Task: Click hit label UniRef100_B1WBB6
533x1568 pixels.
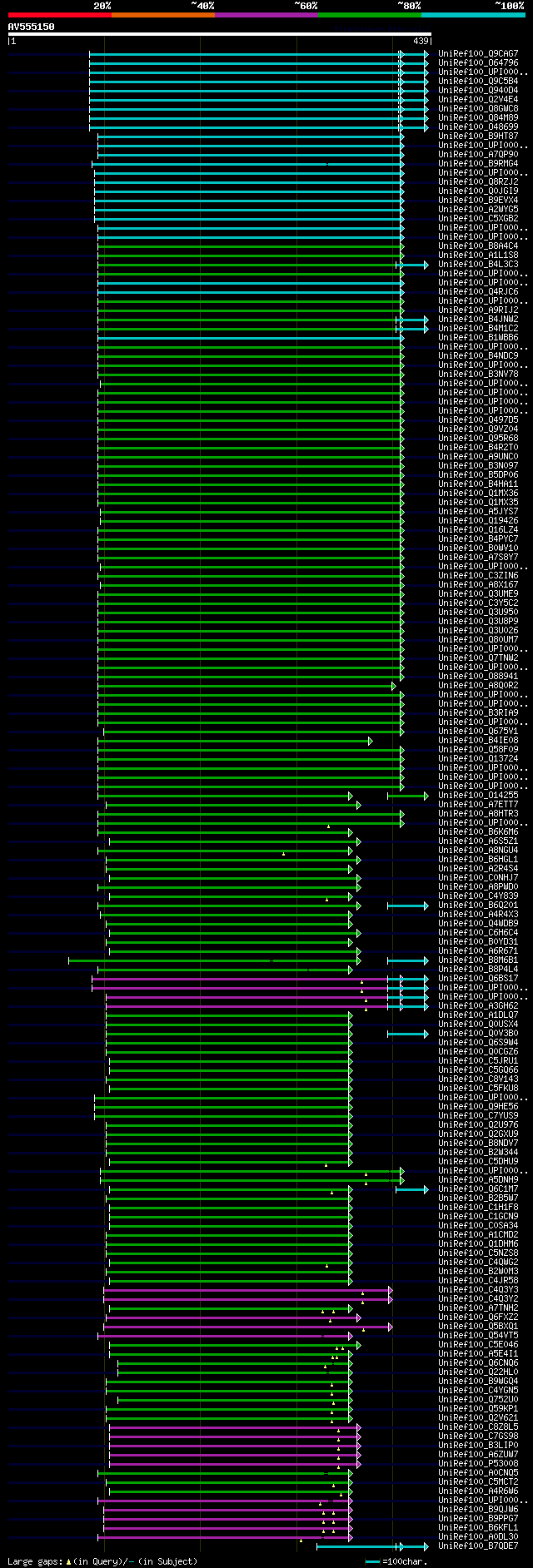Action: point(478,338)
